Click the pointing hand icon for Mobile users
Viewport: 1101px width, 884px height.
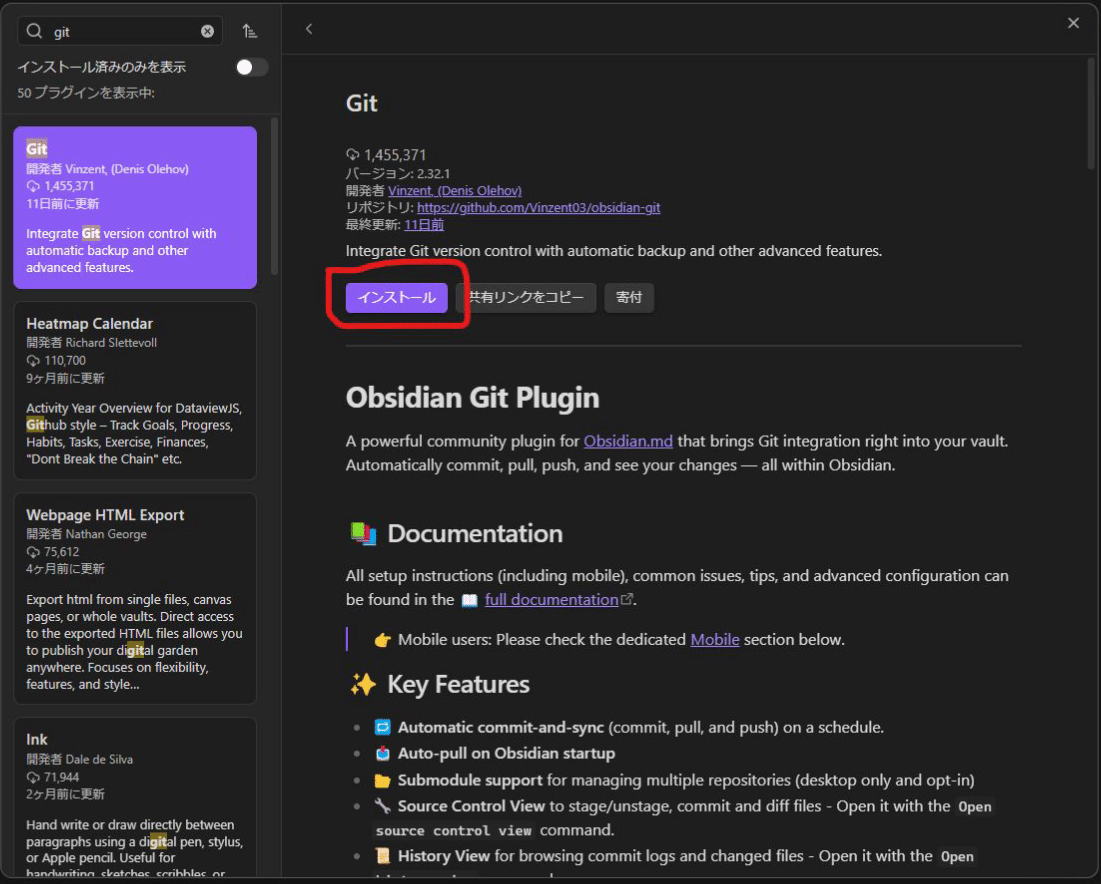click(383, 640)
